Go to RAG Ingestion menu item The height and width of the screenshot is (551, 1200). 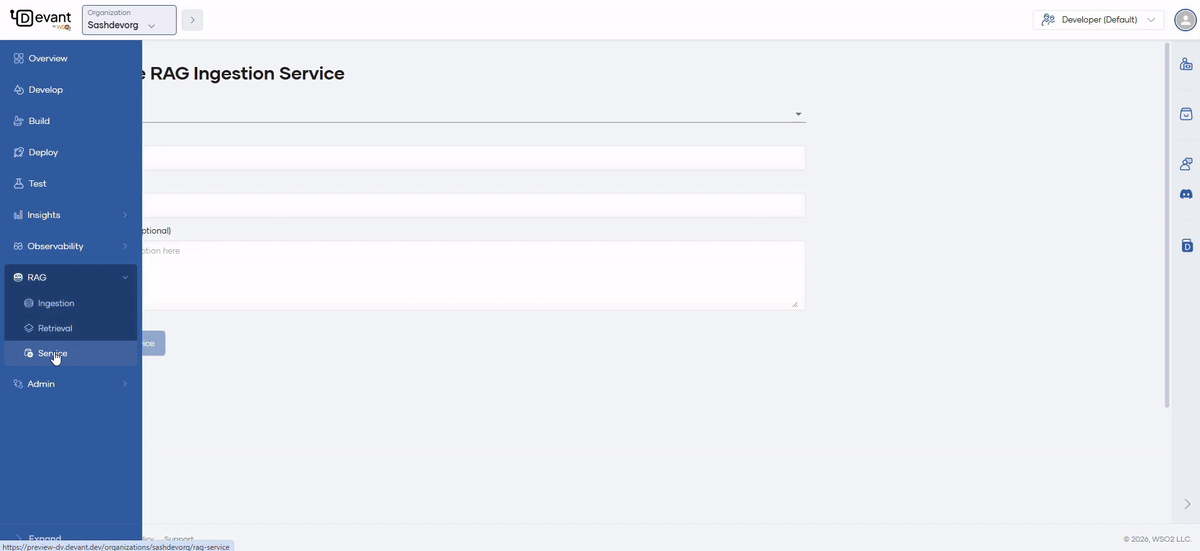(56, 303)
